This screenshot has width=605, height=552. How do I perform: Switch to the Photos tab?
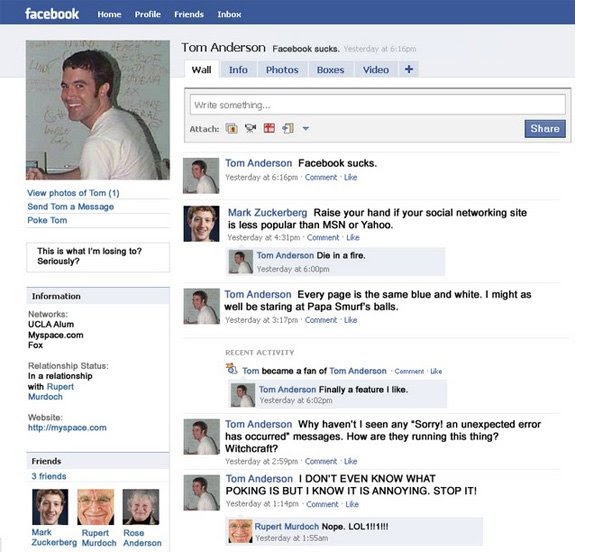[282, 70]
